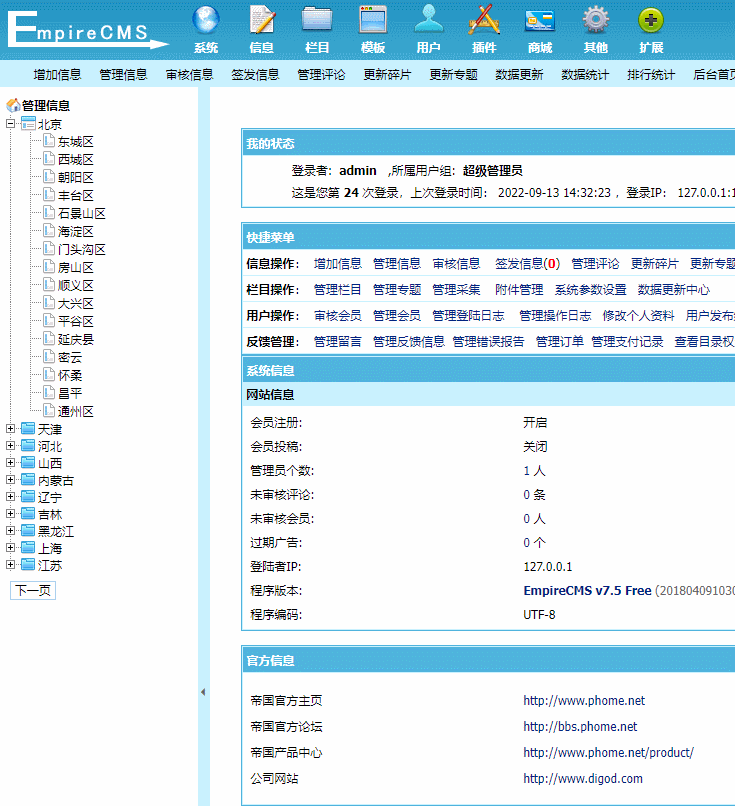735x806 pixels.
Task: Click the home icon beside 管理信息
Action: click(13, 105)
